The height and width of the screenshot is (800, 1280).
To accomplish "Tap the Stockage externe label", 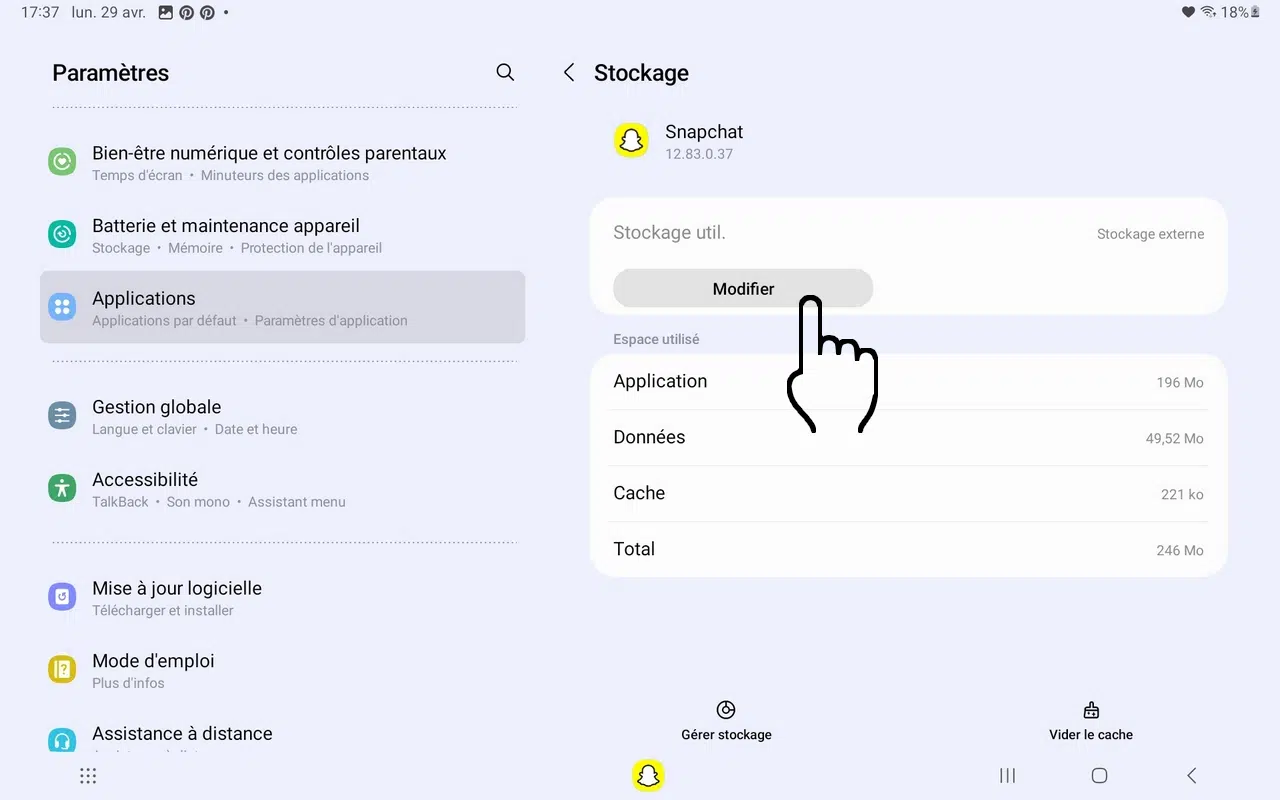I will (1150, 234).
